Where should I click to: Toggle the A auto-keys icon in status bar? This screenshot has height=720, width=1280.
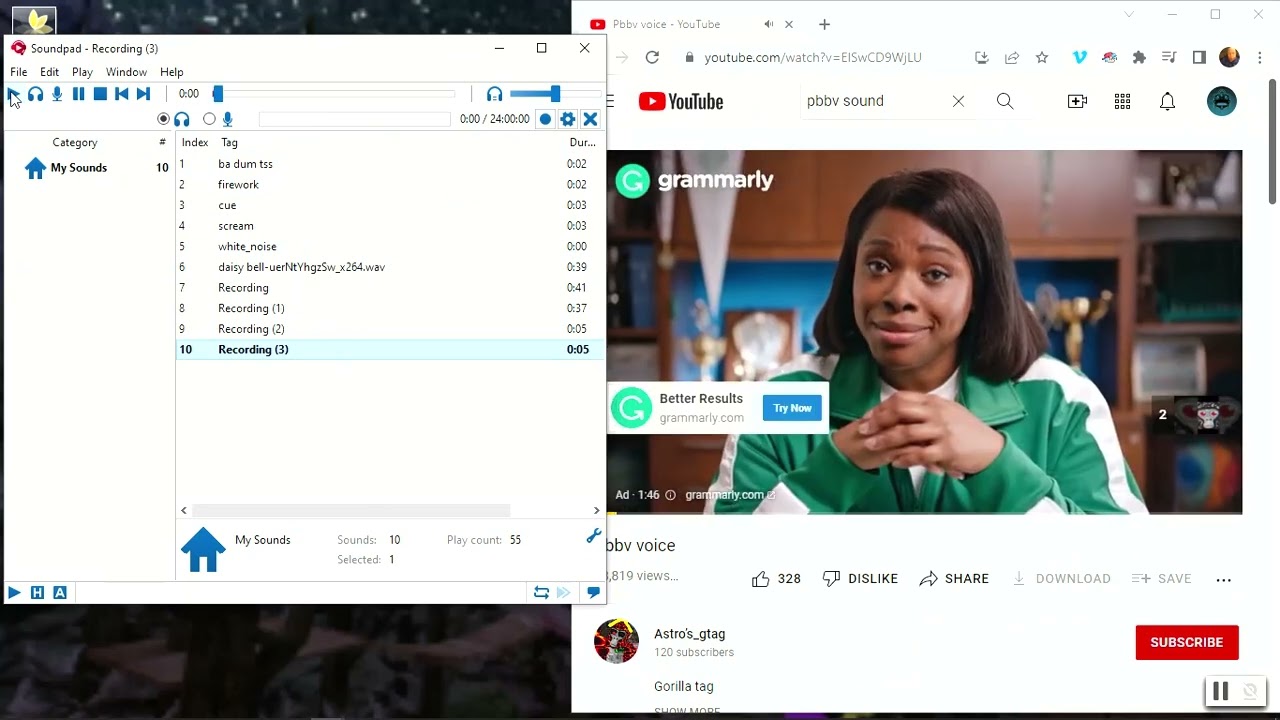60,593
